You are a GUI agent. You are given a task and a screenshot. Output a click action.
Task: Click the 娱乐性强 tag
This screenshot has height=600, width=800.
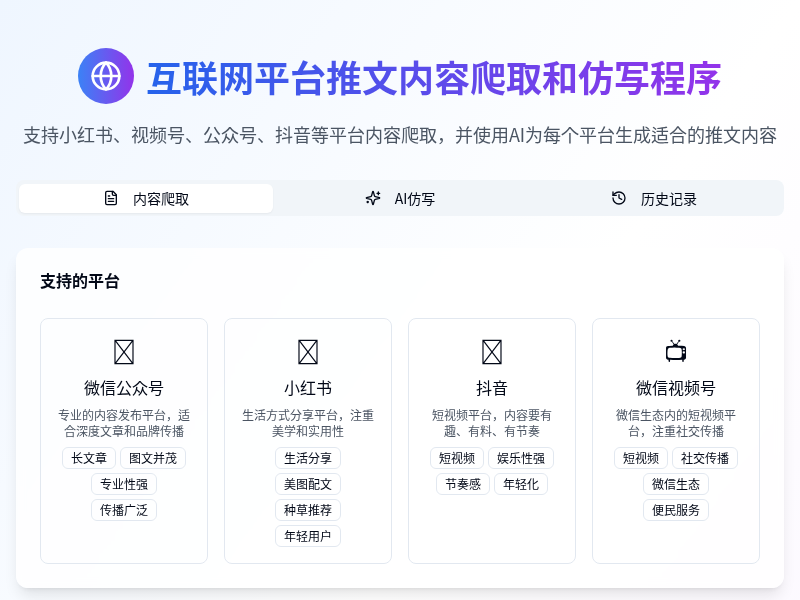[521, 458]
